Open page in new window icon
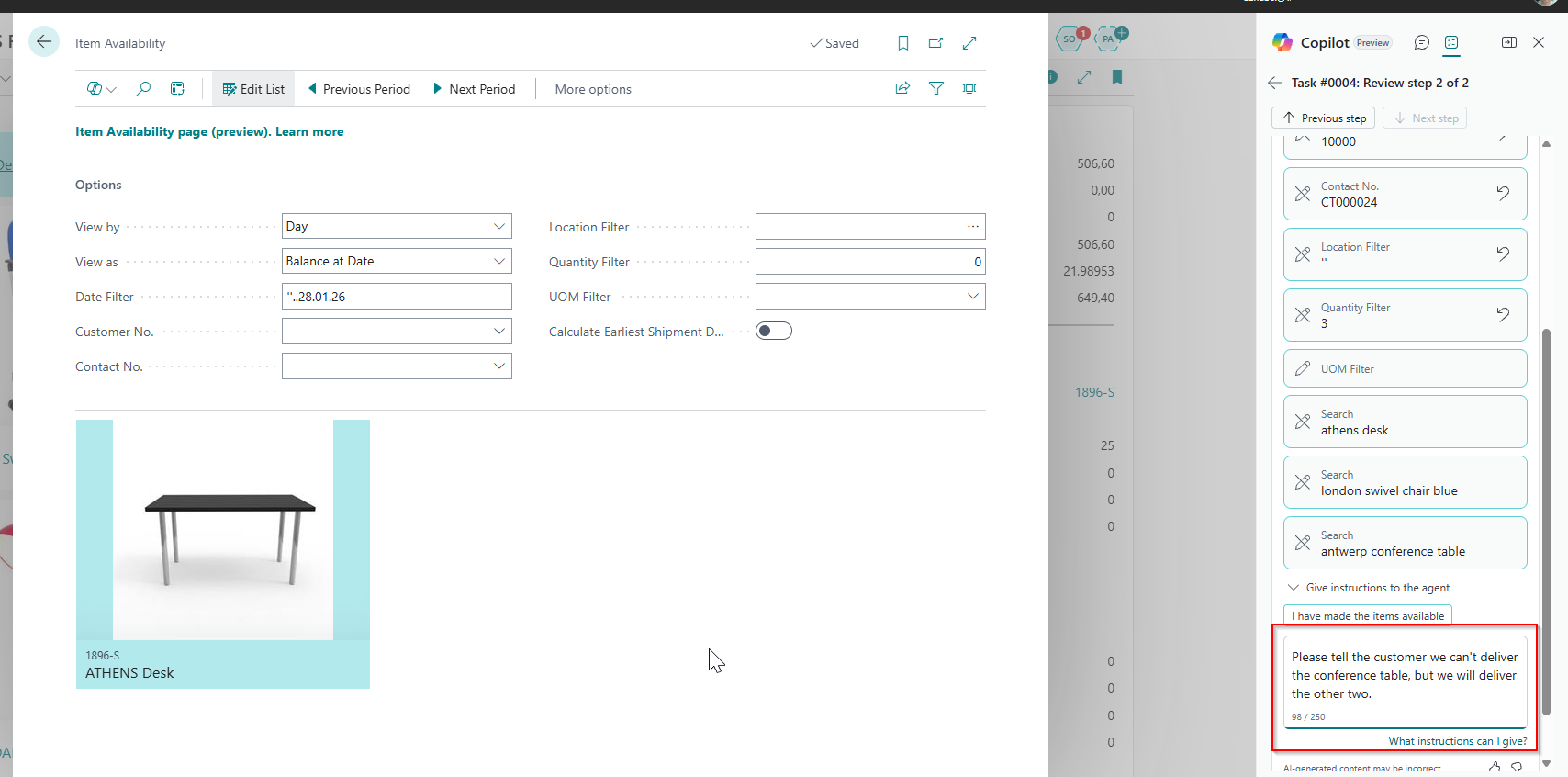 (x=935, y=43)
